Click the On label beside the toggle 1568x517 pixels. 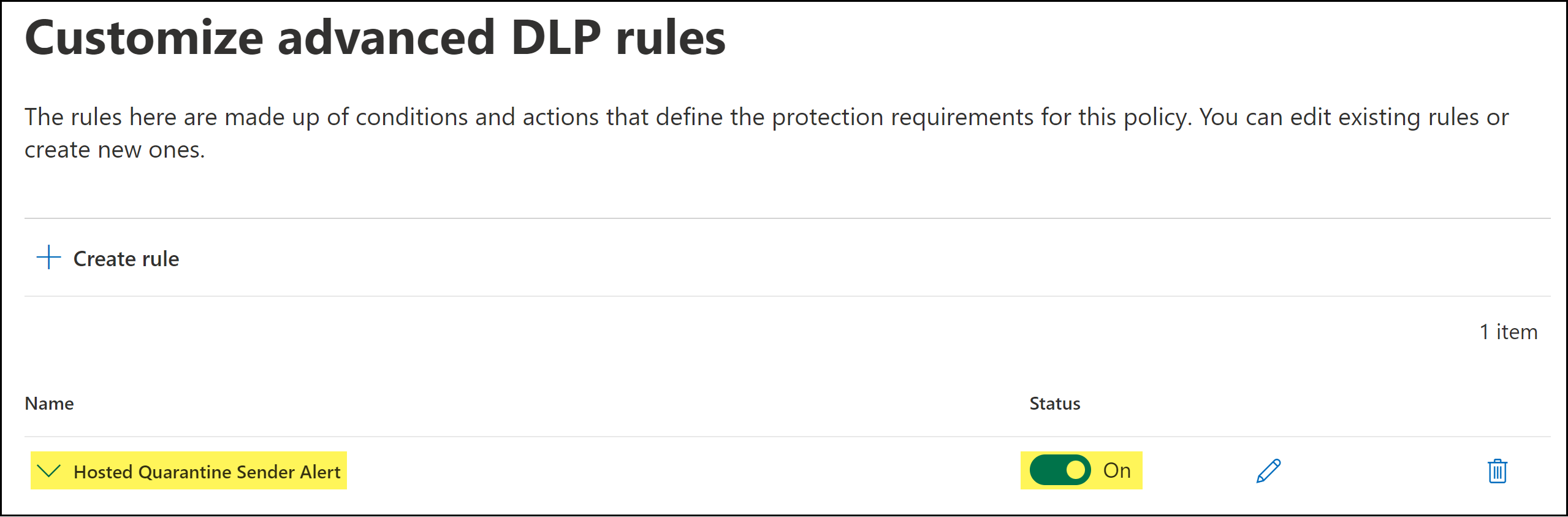(x=1117, y=470)
